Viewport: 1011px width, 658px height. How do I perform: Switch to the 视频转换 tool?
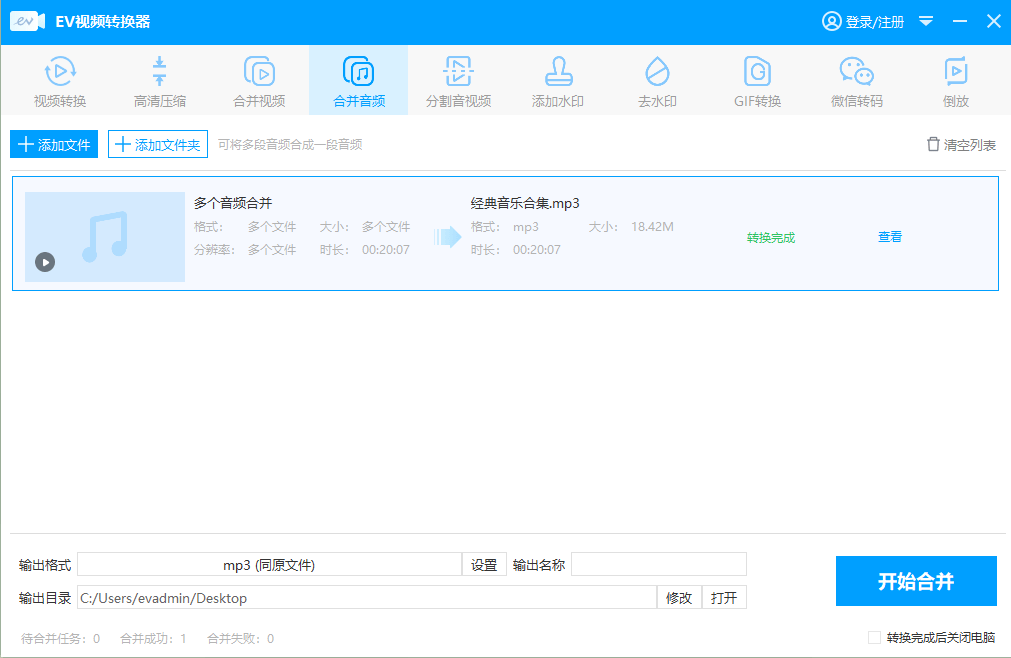59,80
